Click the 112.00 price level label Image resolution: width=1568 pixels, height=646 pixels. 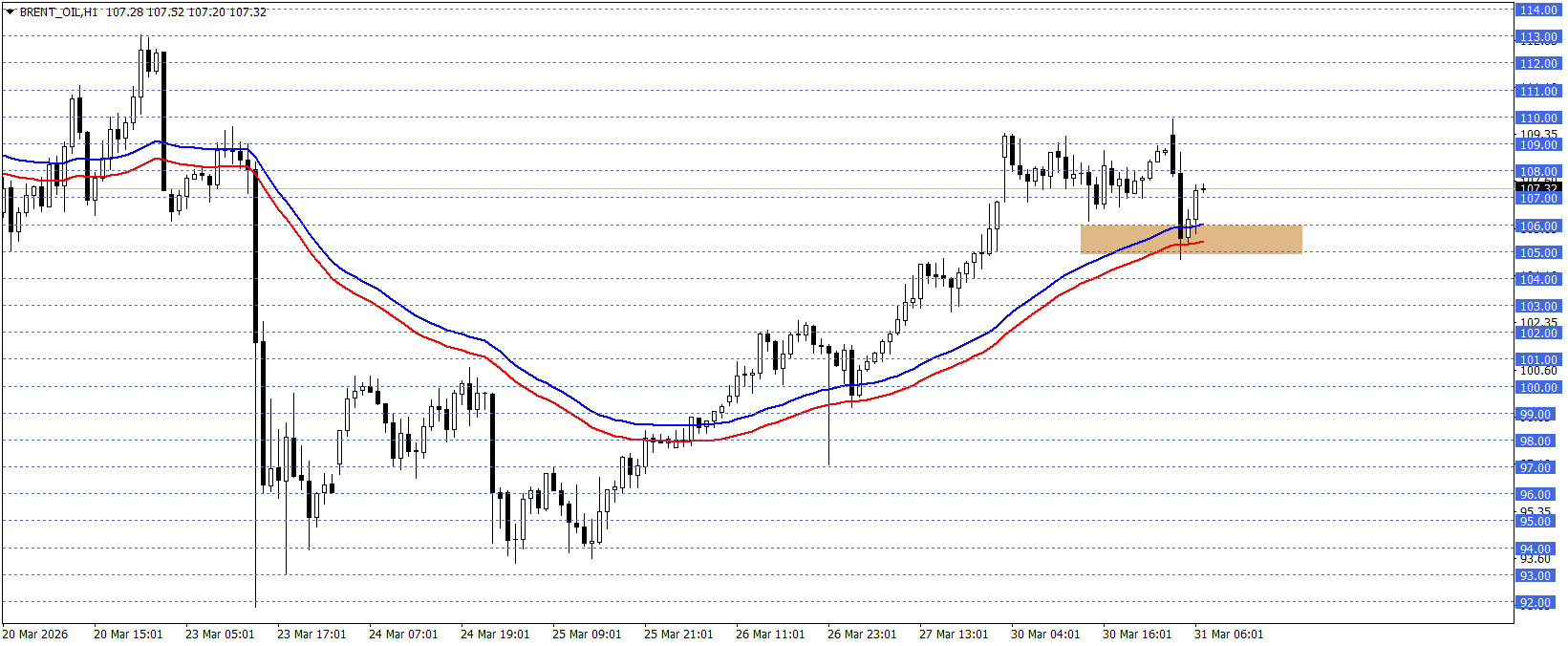click(1537, 64)
